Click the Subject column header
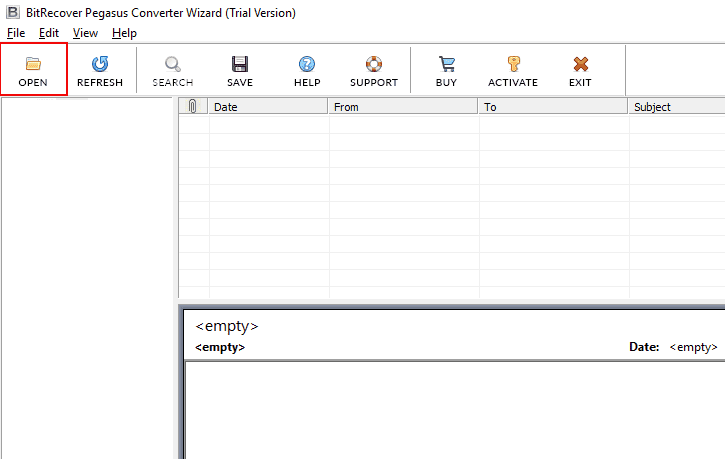The width and height of the screenshot is (725, 459). tap(675, 107)
